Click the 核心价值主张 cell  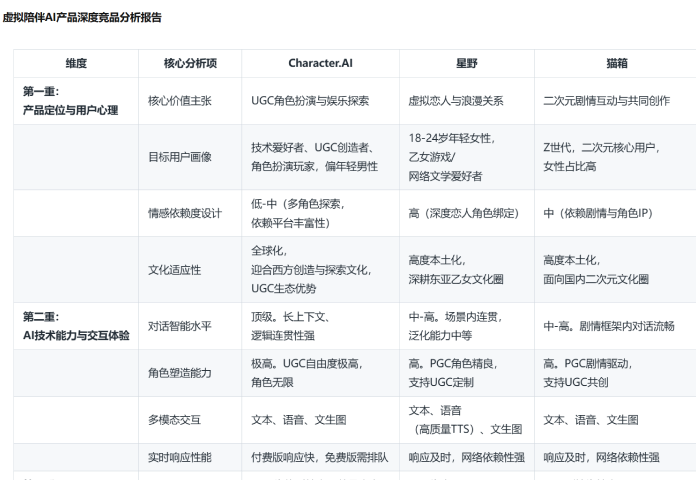190,101
